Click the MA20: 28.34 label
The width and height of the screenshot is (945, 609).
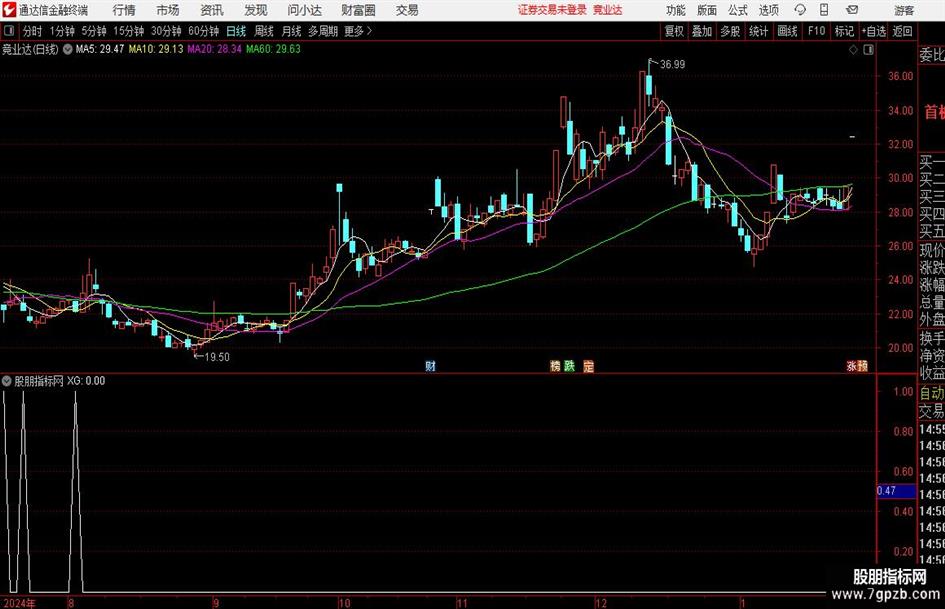click(215, 49)
